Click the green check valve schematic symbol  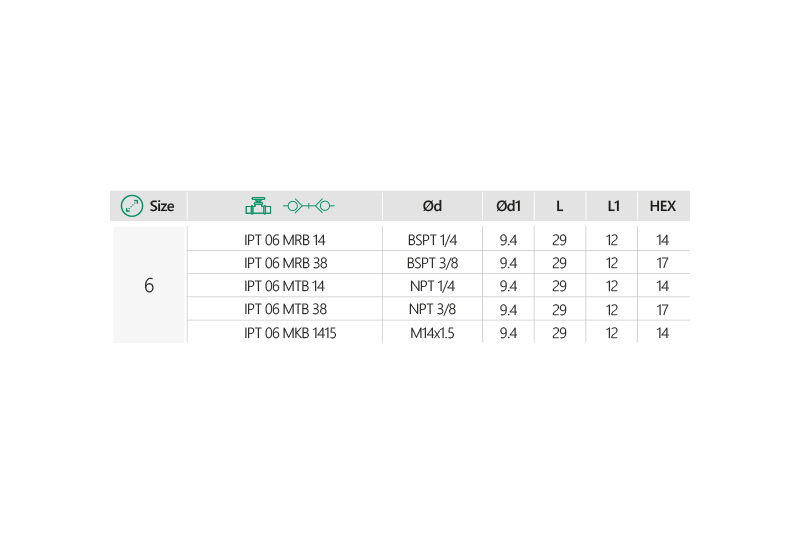point(308,206)
